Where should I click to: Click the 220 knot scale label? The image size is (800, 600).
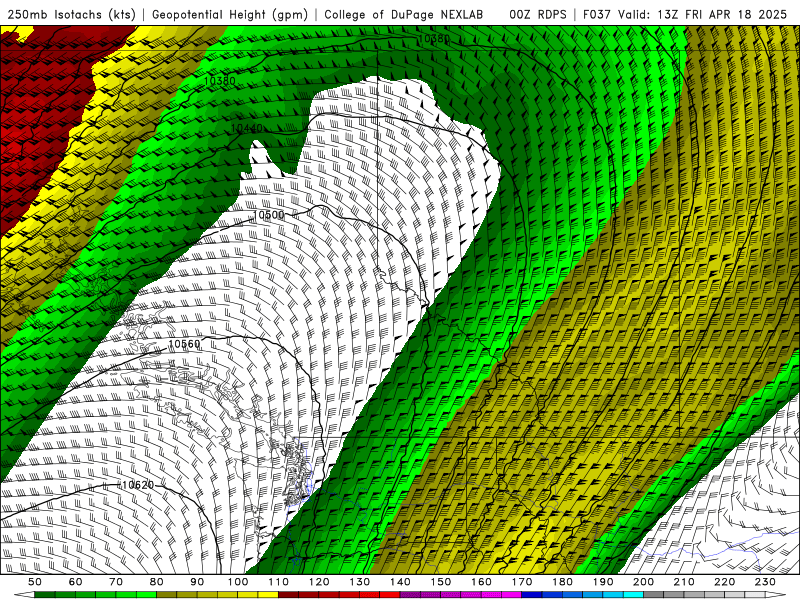(724, 582)
